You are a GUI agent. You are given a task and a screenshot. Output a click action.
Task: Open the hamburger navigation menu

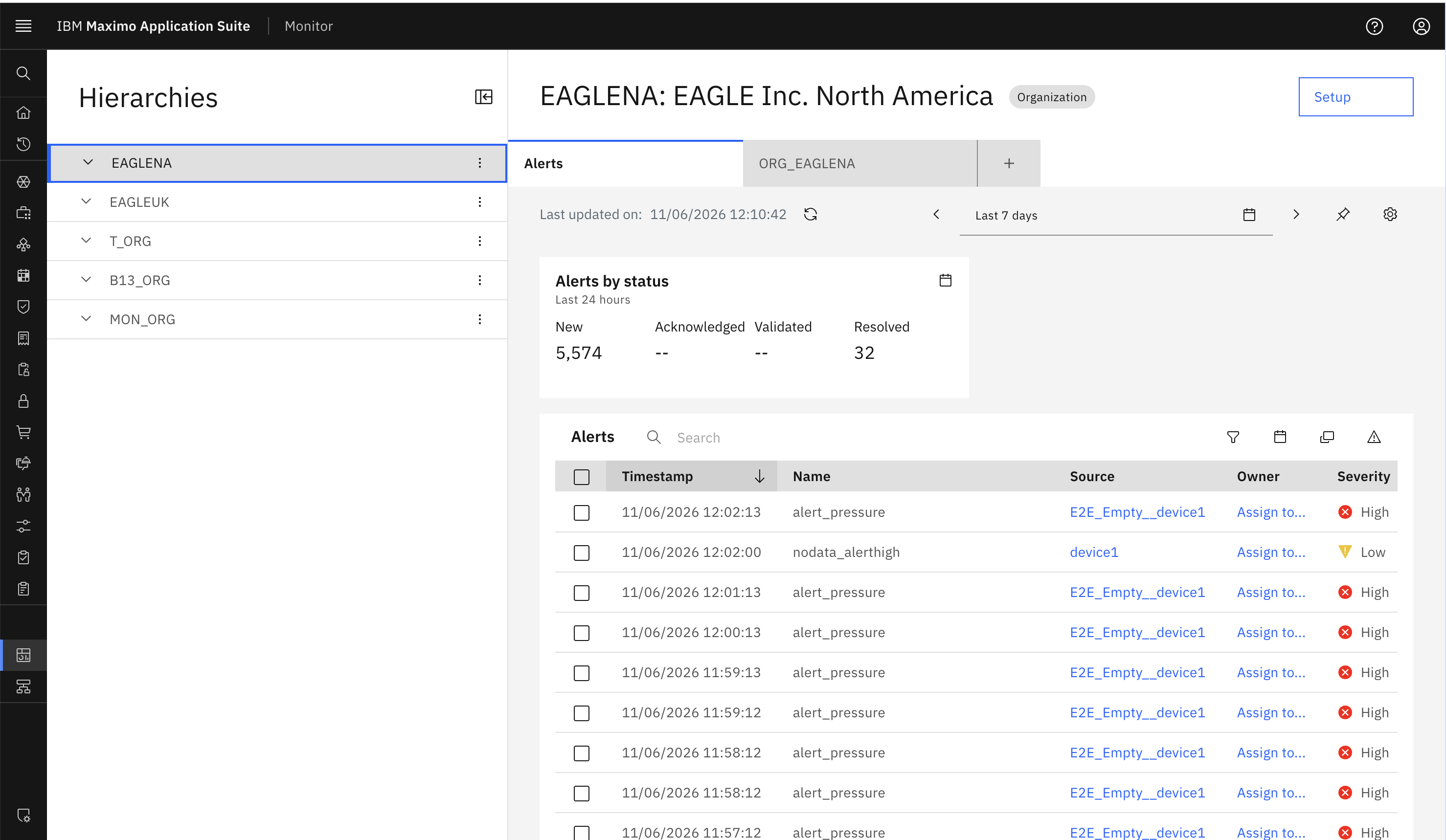pos(23,26)
